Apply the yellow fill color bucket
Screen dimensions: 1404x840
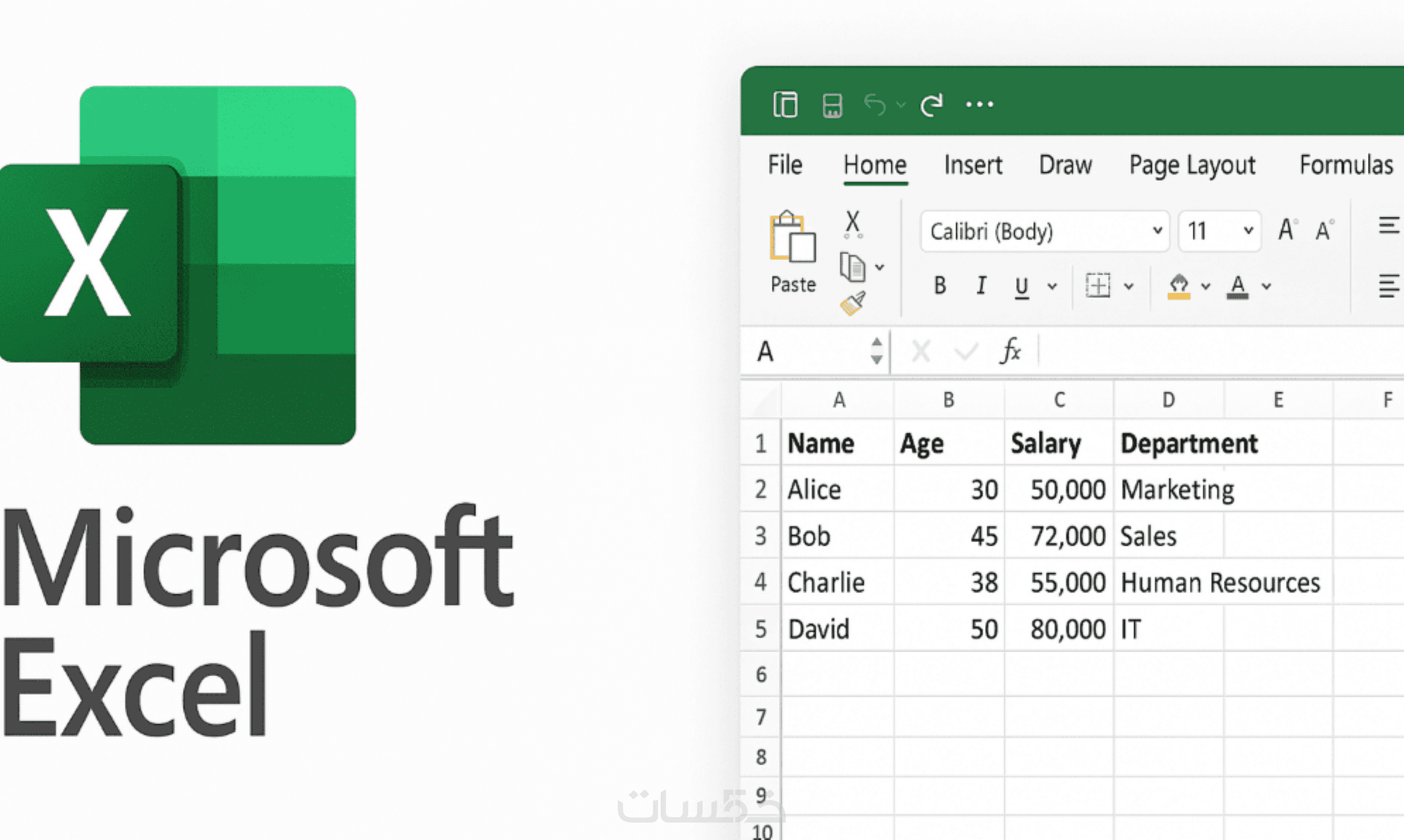pos(1178,286)
